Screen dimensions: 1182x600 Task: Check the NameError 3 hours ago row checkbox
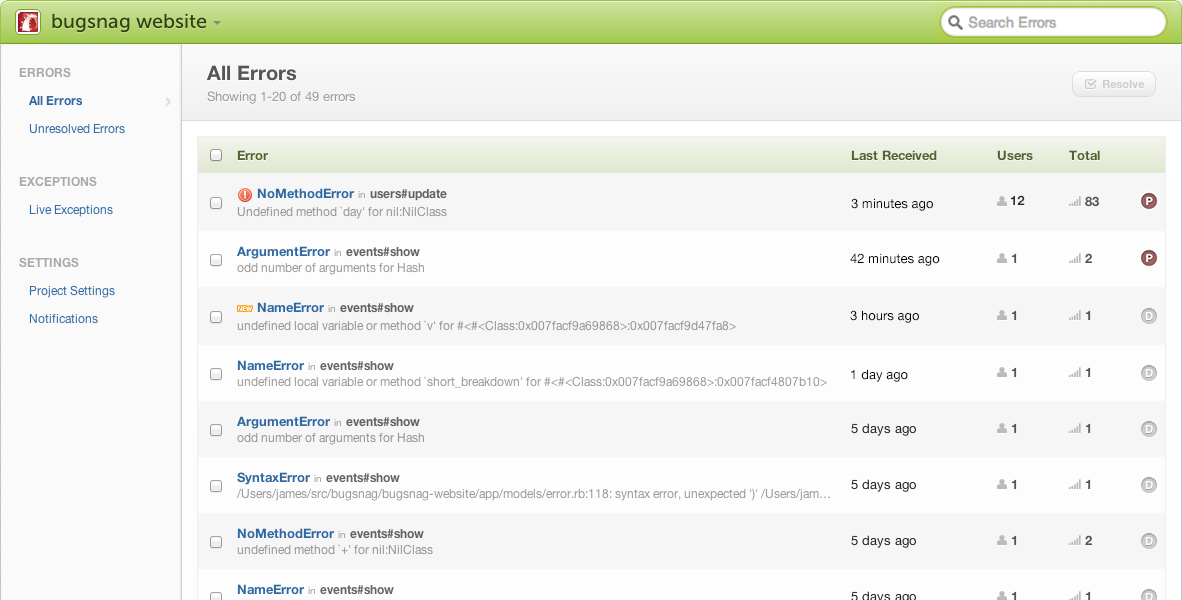[x=216, y=317]
